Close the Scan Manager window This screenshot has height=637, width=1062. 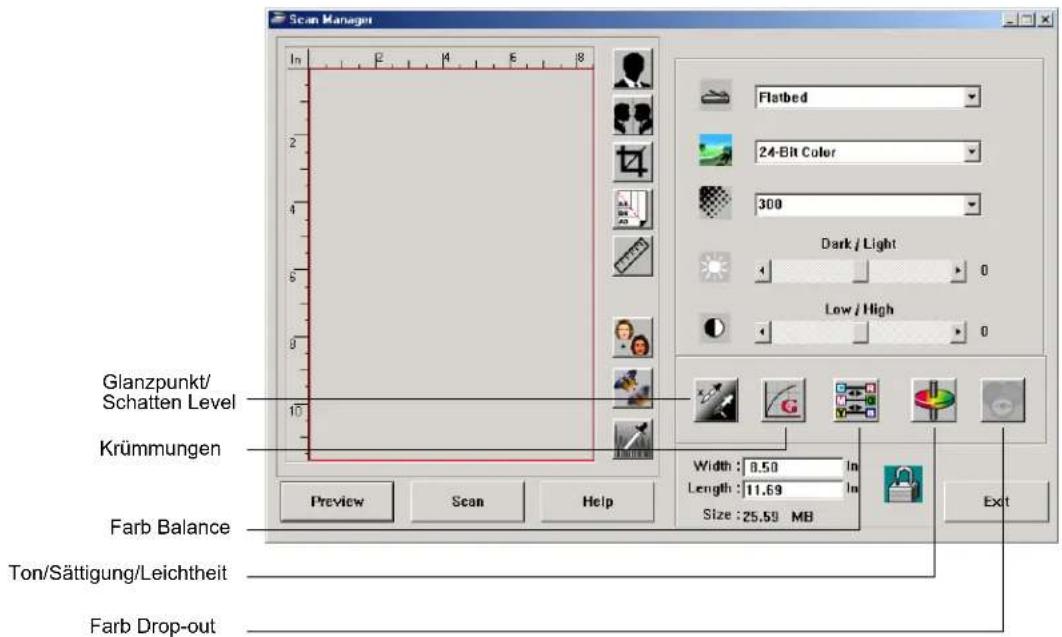coord(1046,20)
